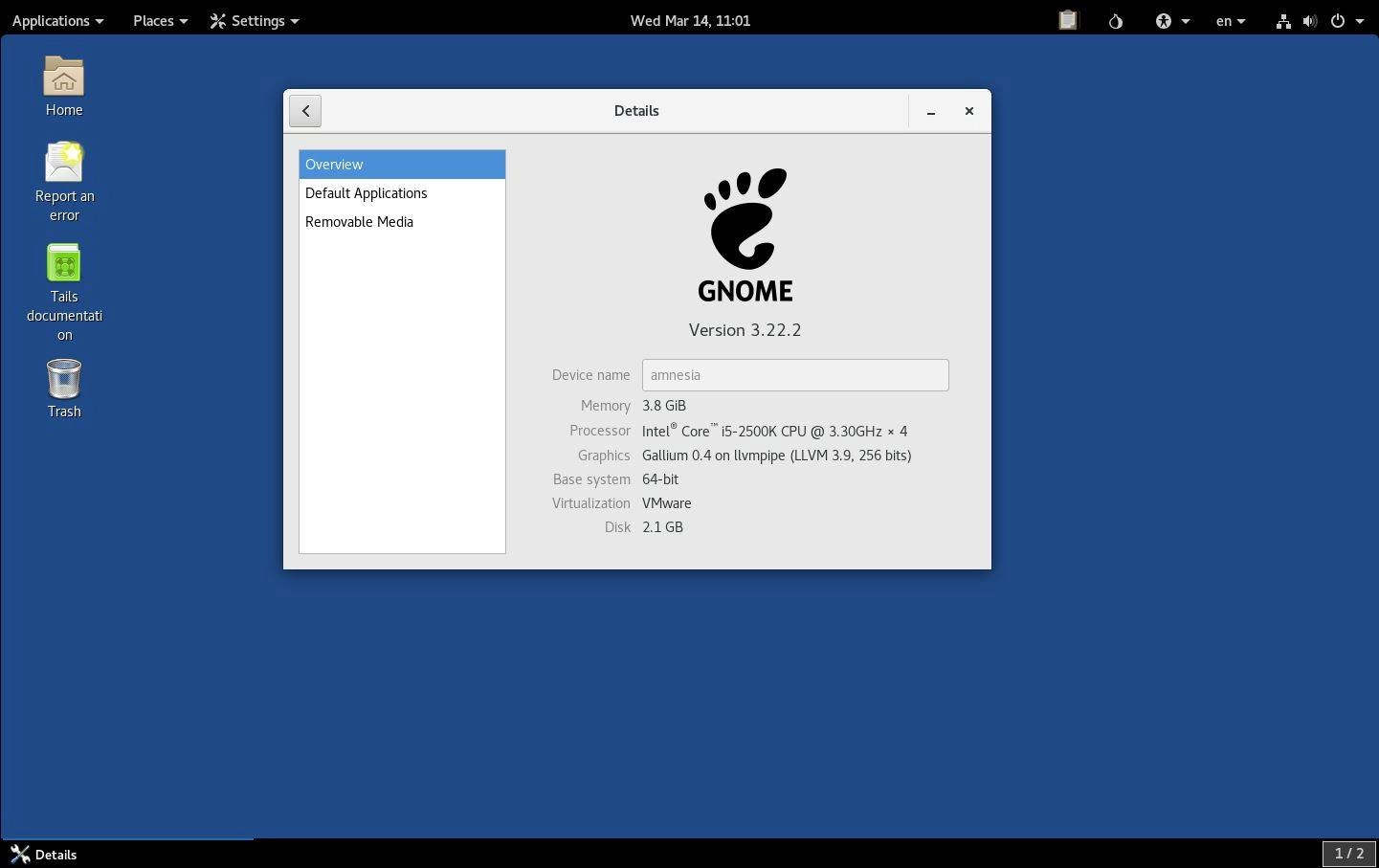
Task: Switch to Default Applications panel
Action: click(x=402, y=193)
